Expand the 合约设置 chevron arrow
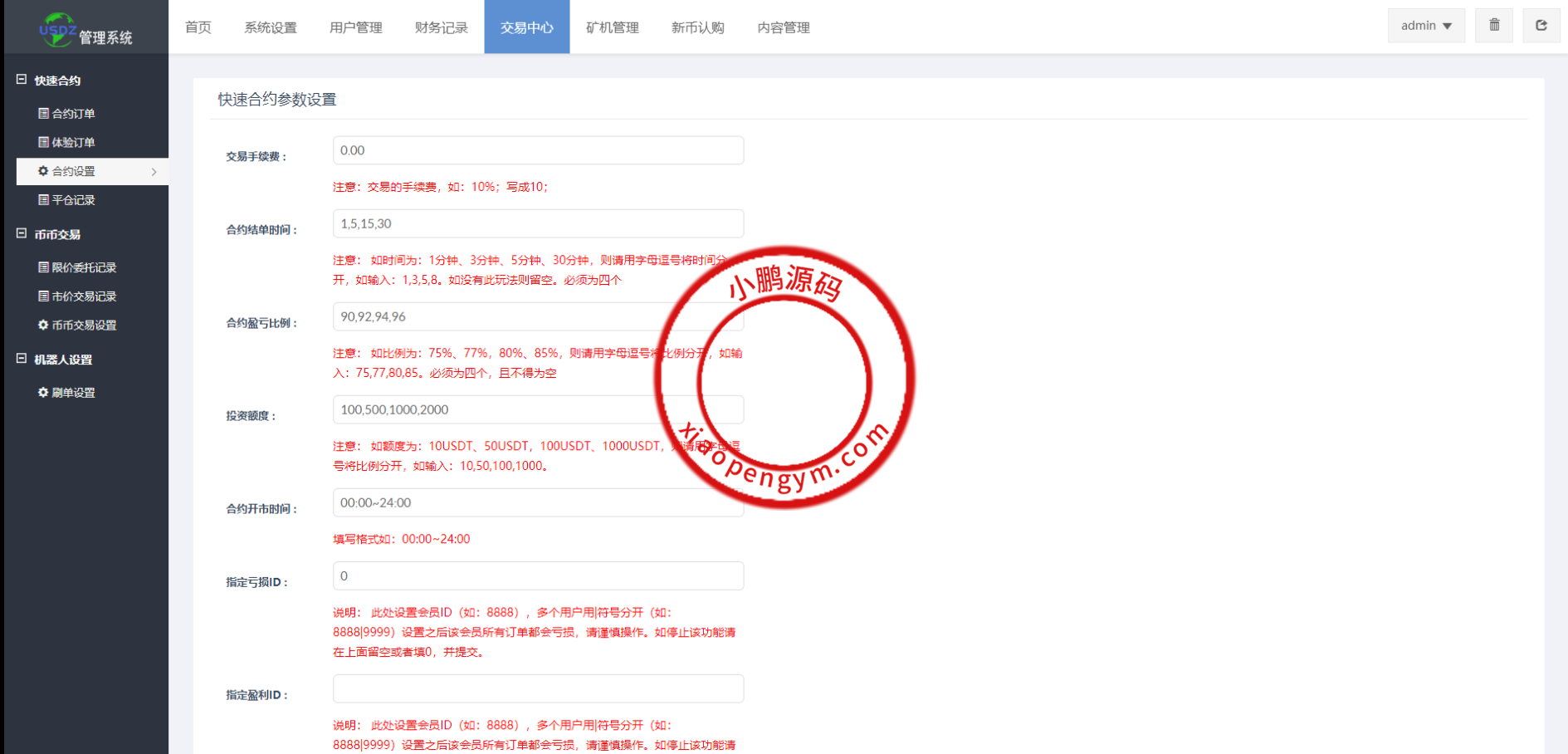 (153, 171)
